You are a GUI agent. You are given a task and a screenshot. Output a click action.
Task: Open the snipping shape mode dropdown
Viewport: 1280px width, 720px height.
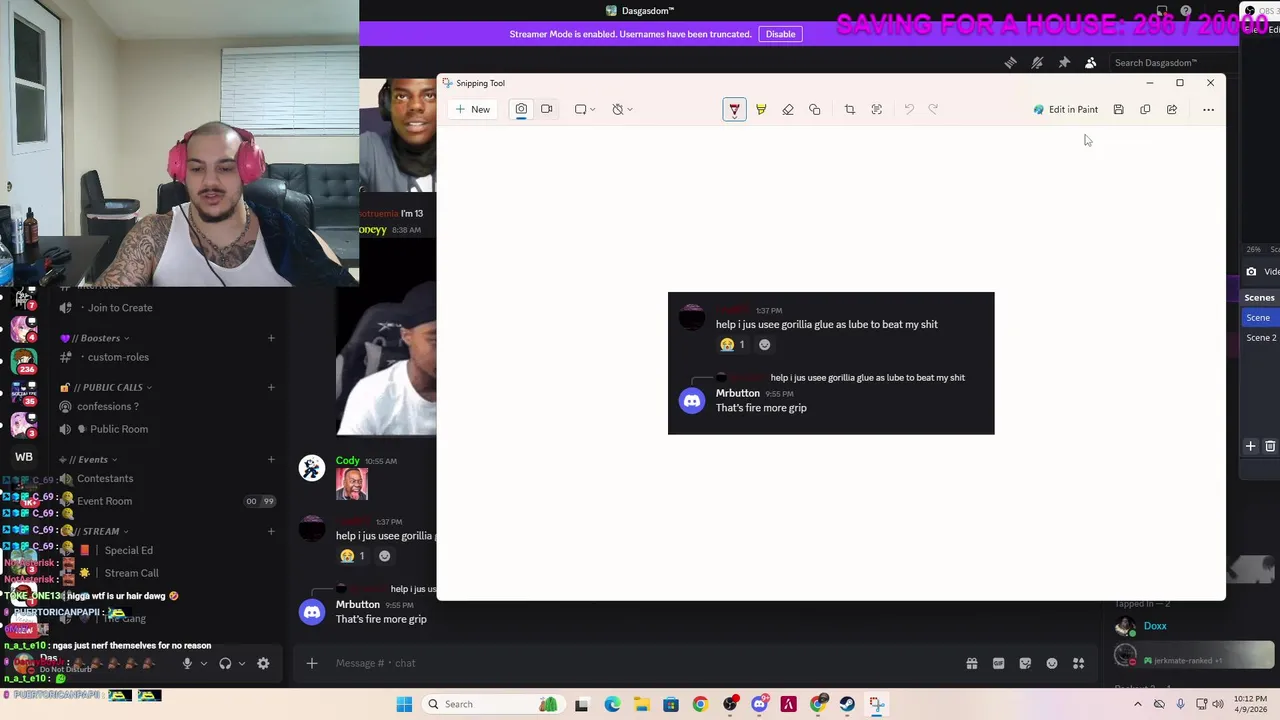(x=585, y=109)
